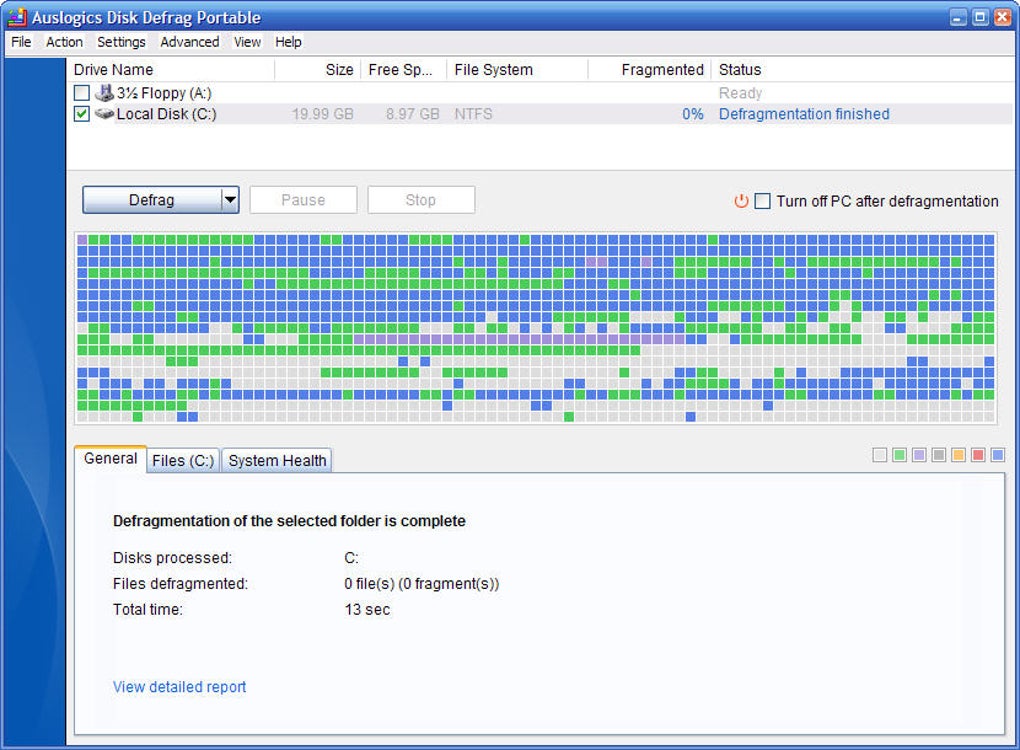1020x750 pixels.
Task: Minimize the Auslogics Disk Defrag window
Action: 958,18
